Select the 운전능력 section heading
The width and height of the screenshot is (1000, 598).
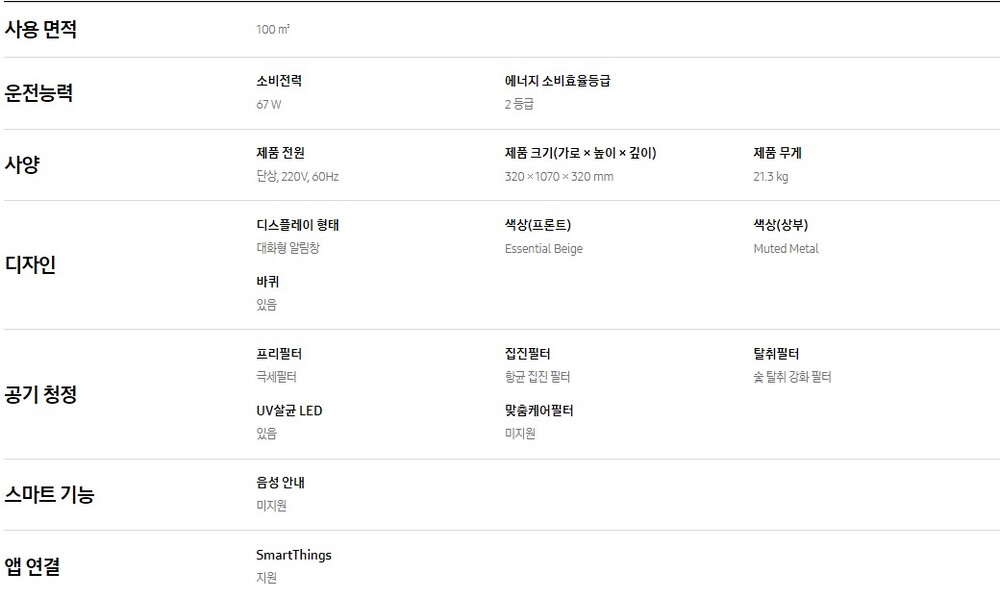pos(39,93)
